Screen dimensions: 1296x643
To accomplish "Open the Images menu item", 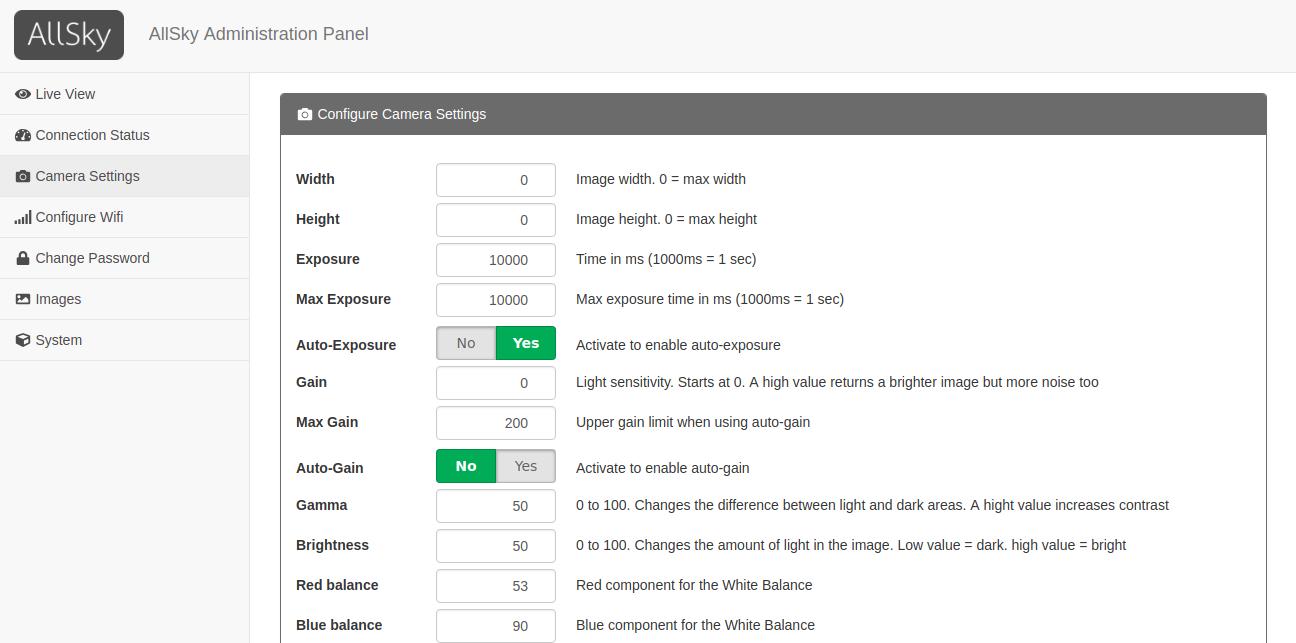I will tap(58, 299).
